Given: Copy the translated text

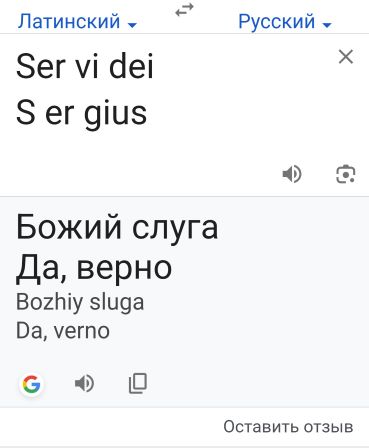Looking at the screenshot, I should tap(138, 383).
